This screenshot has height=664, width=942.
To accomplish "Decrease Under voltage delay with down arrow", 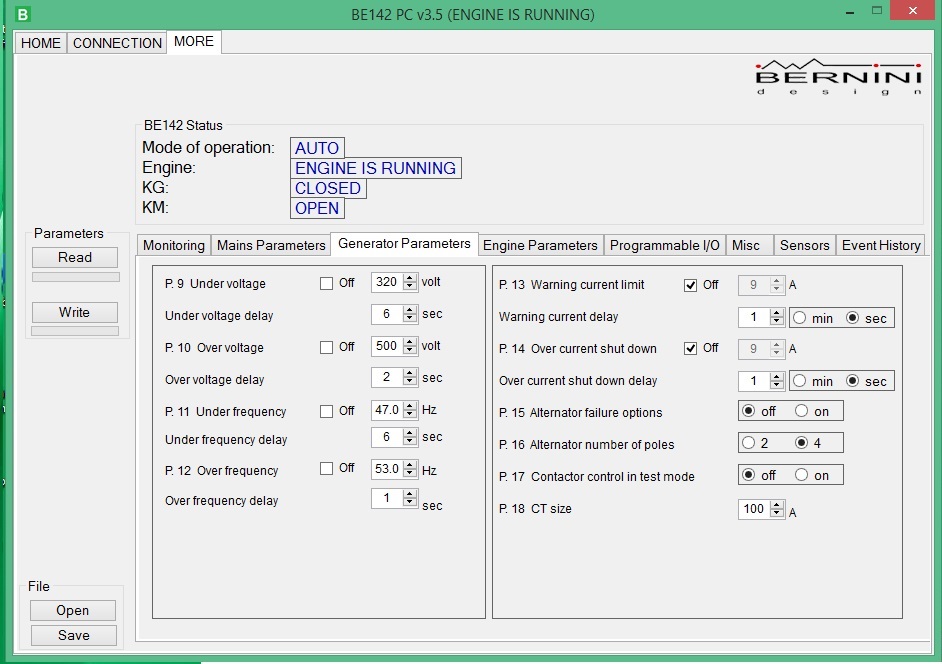I will (410, 318).
